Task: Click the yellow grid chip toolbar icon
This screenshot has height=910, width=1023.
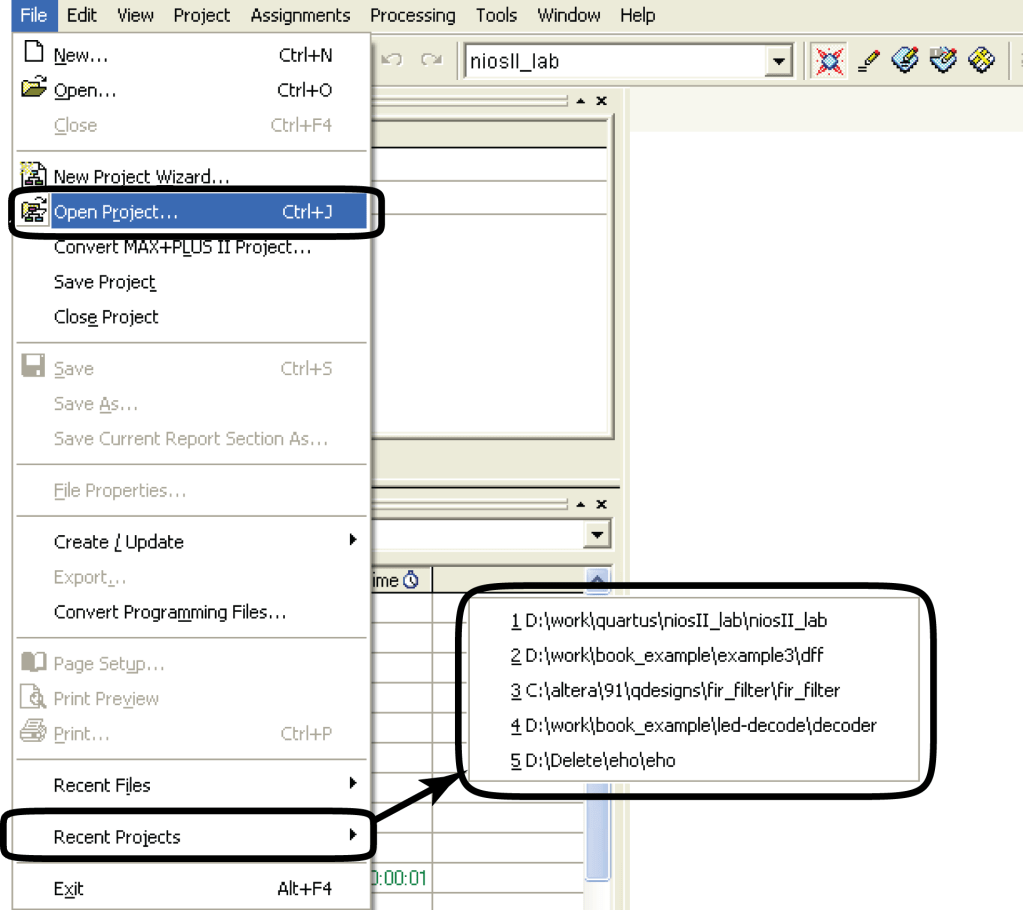Action: [x=981, y=61]
